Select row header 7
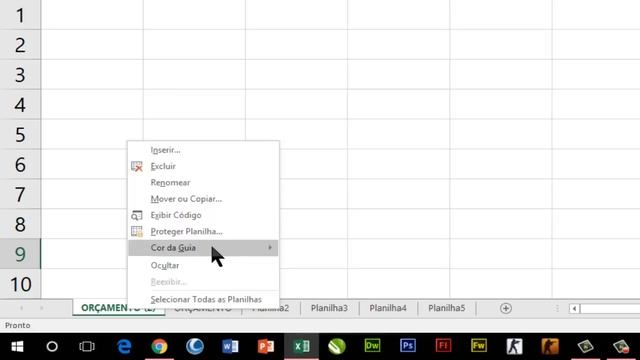 tap(20, 194)
